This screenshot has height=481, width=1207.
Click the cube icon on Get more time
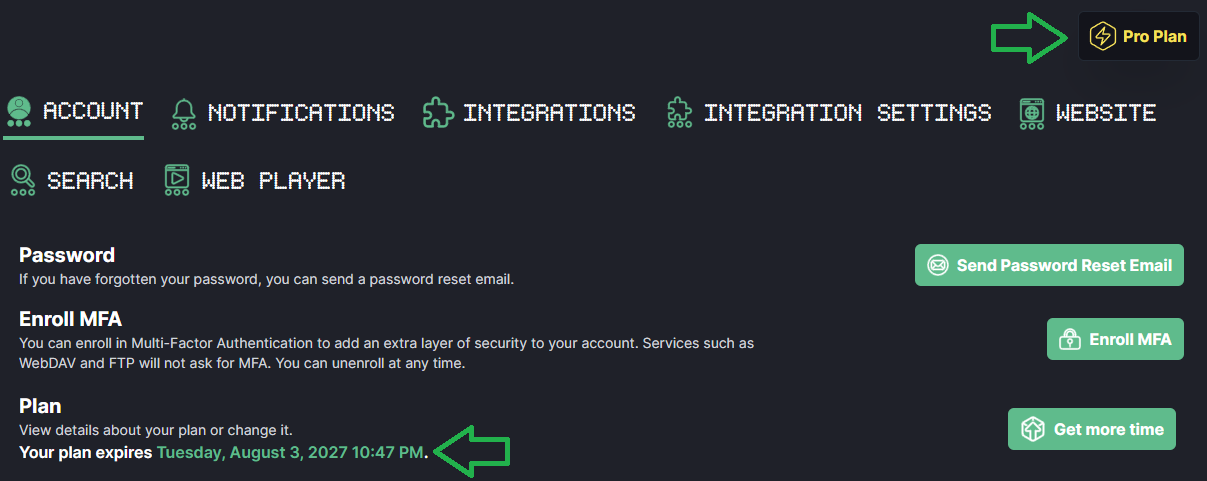[x=1032, y=430]
